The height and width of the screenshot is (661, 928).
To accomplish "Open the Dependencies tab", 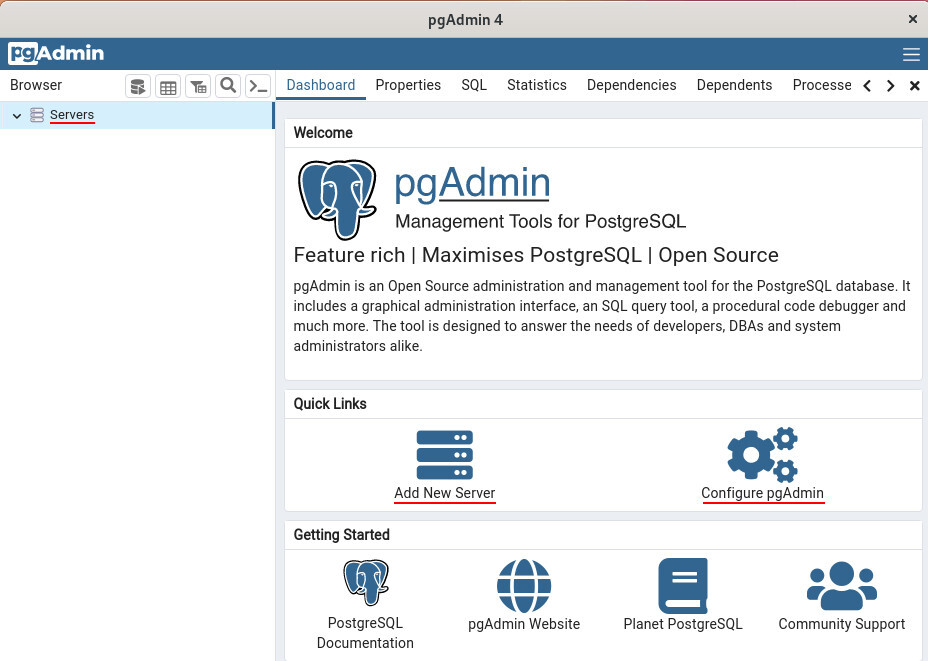I will point(631,85).
